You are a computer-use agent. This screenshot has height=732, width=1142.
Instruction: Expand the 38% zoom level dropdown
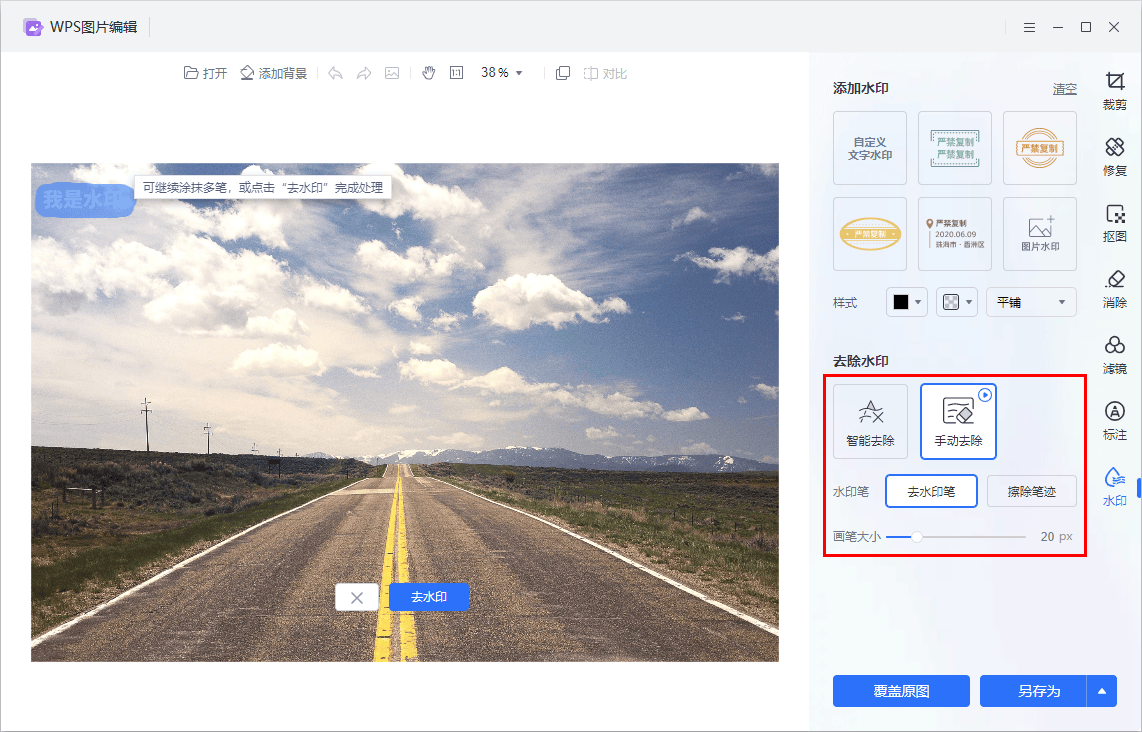point(502,73)
